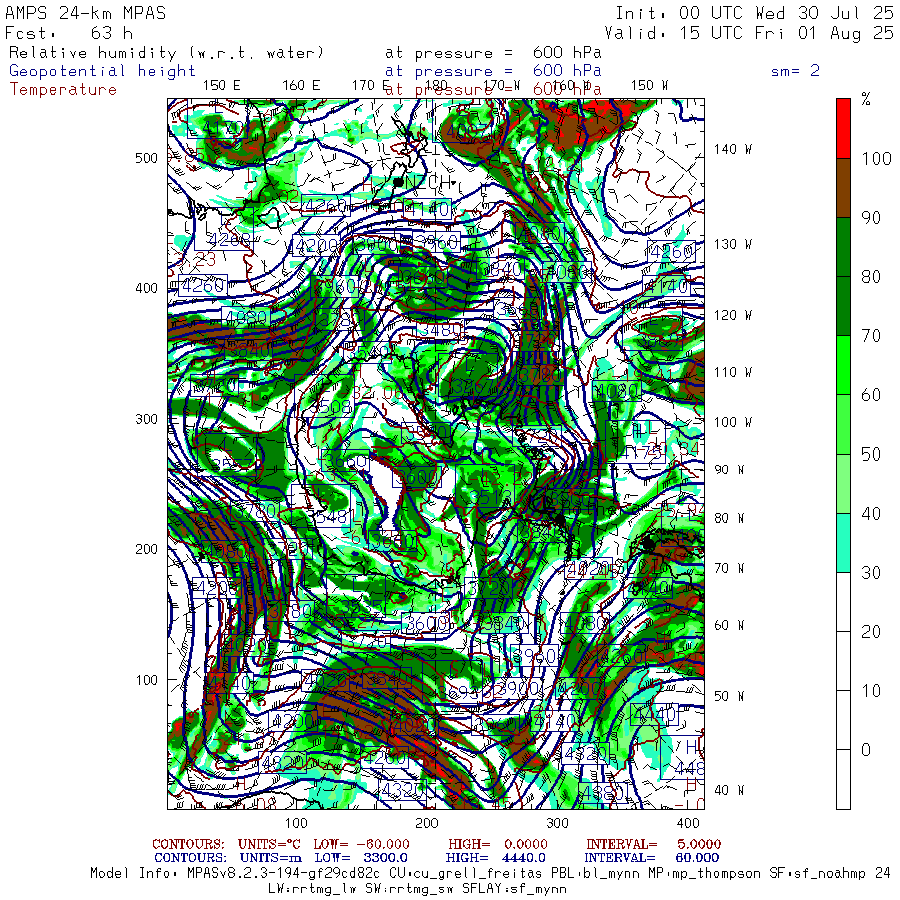Viewport: 900px width, 900px height.
Task: Click the 'Relative humidity (w.r.t. water)' label
Action: pos(166,53)
